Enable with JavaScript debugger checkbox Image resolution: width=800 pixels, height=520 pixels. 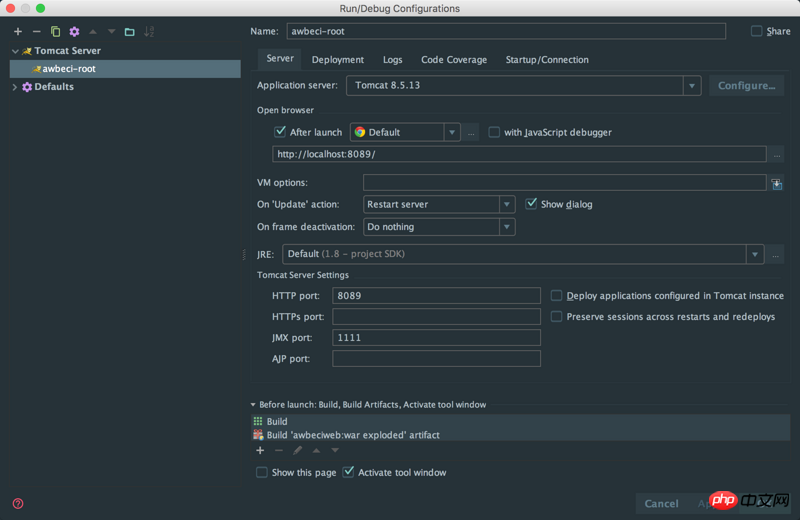[x=494, y=132]
